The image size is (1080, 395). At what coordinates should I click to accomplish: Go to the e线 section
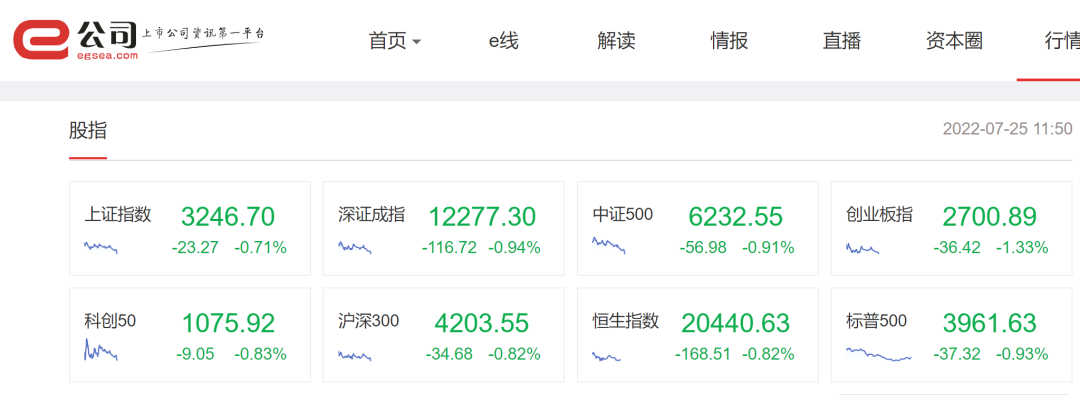click(503, 41)
